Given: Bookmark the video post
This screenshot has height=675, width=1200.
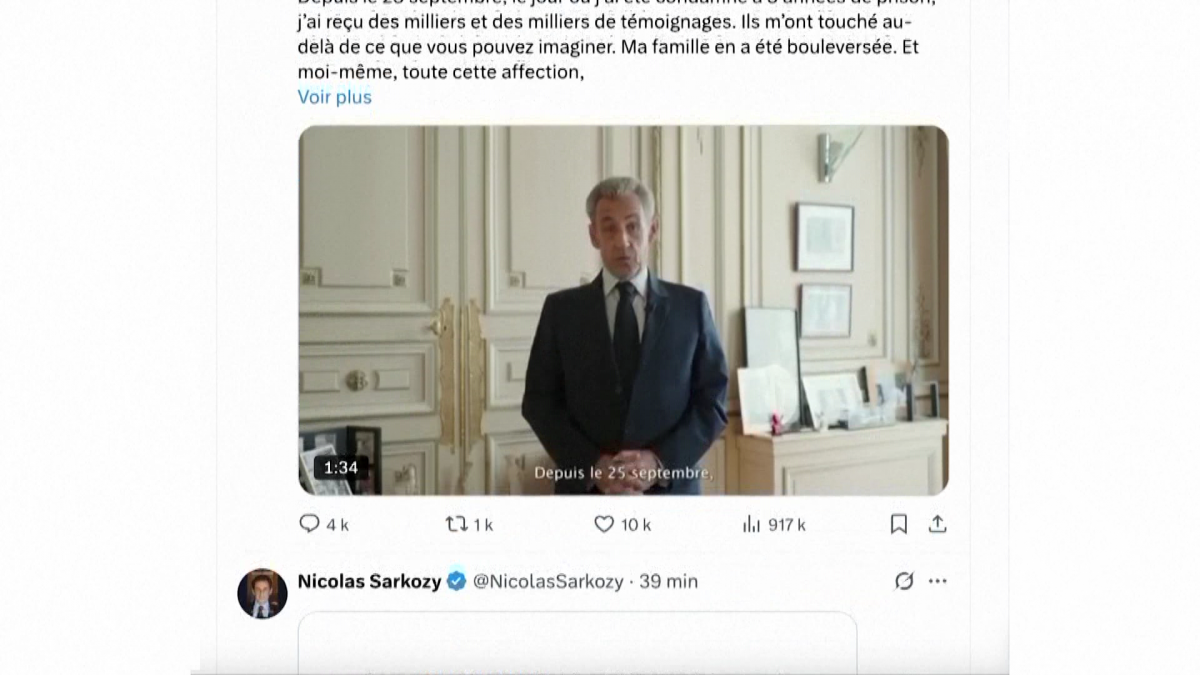Looking at the screenshot, I should tap(899, 523).
